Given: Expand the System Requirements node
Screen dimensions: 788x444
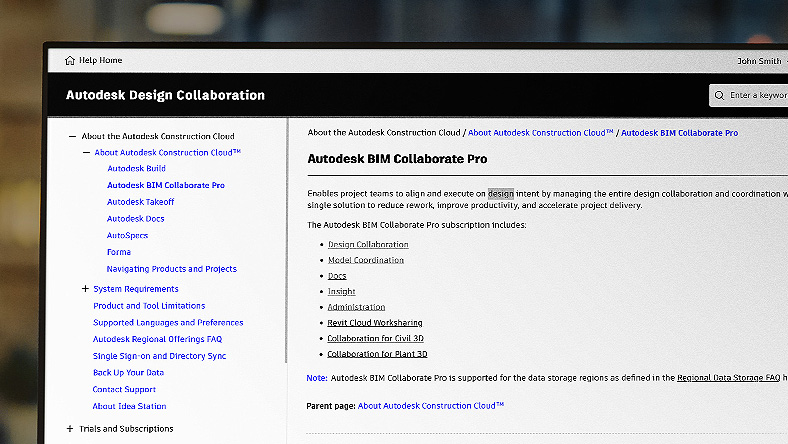Looking at the screenshot, I should [x=85, y=289].
